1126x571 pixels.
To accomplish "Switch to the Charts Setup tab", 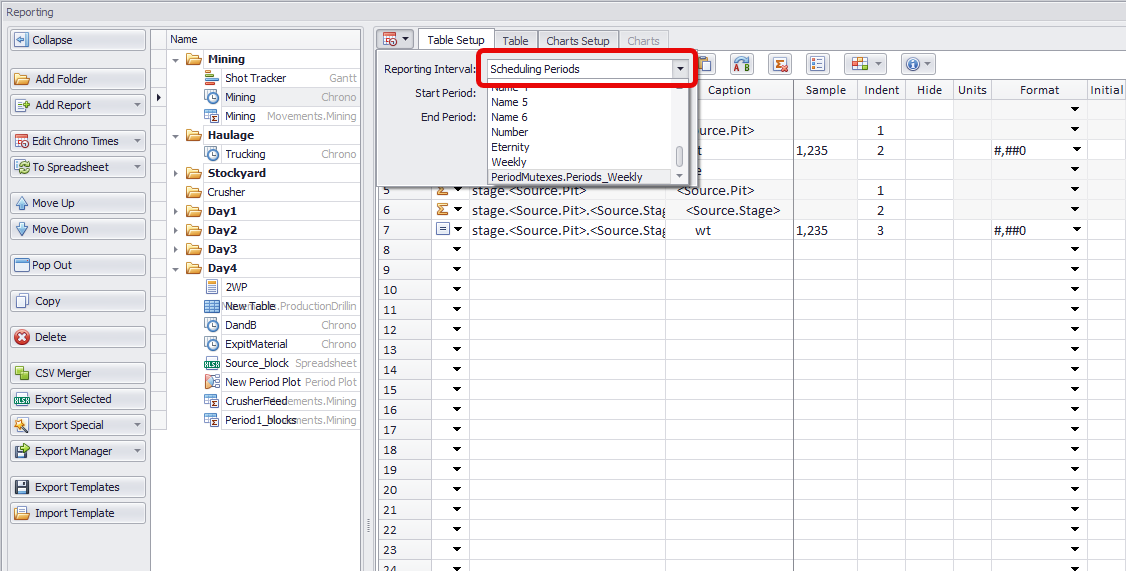I will 577,41.
